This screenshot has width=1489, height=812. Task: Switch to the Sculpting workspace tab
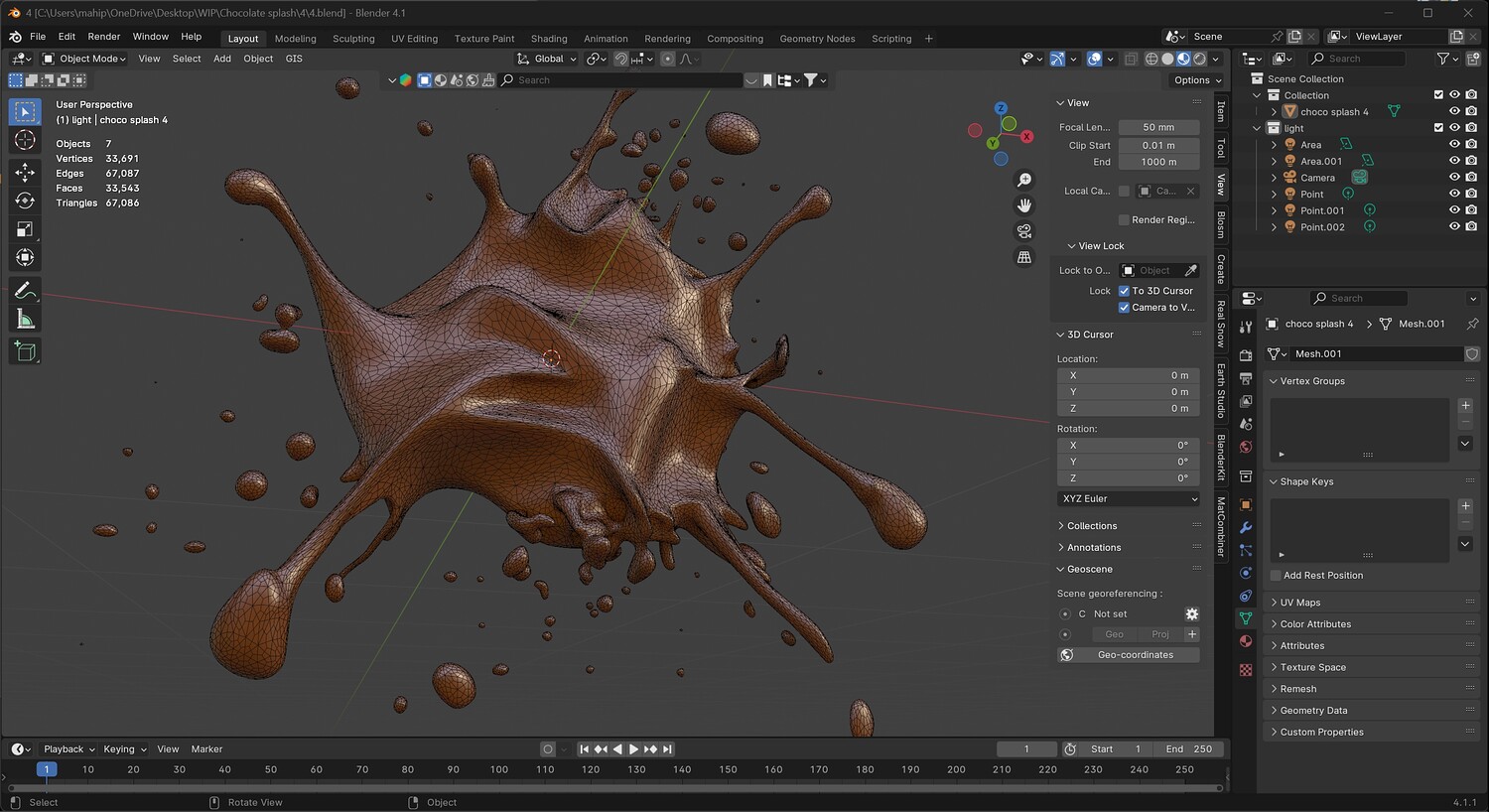click(x=353, y=39)
